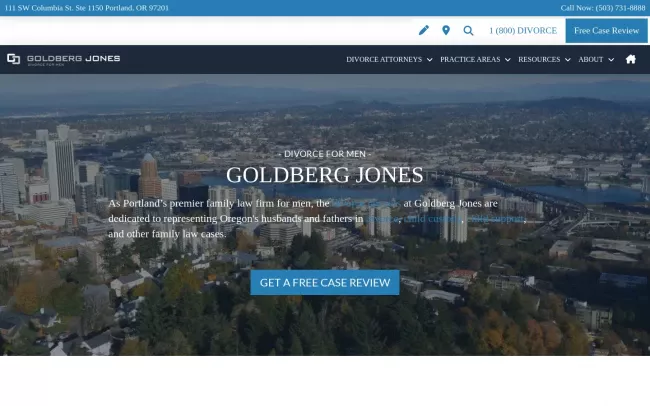Go to home via house icon
Viewport: 650px width, 406px height.
pyautogui.click(x=631, y=59)
